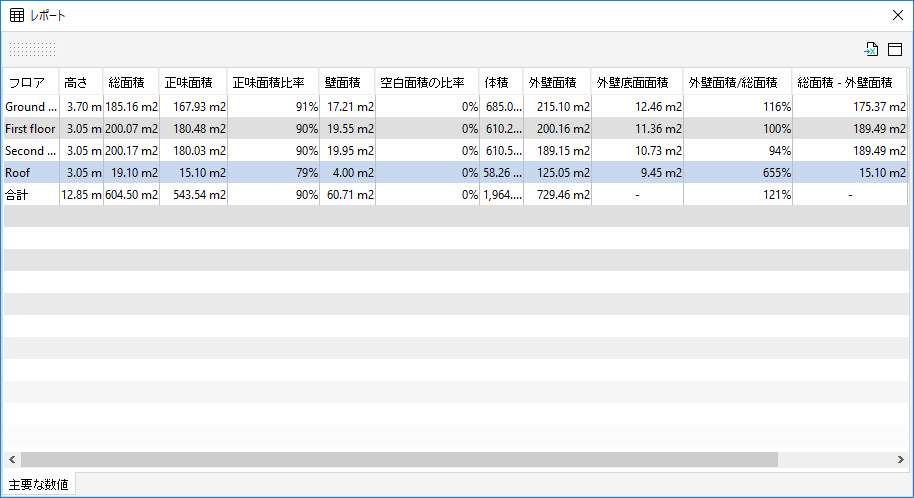Click the 543.54 m2 total net area cell
Viewport: 914px width, 498px height.
[193, 195]
